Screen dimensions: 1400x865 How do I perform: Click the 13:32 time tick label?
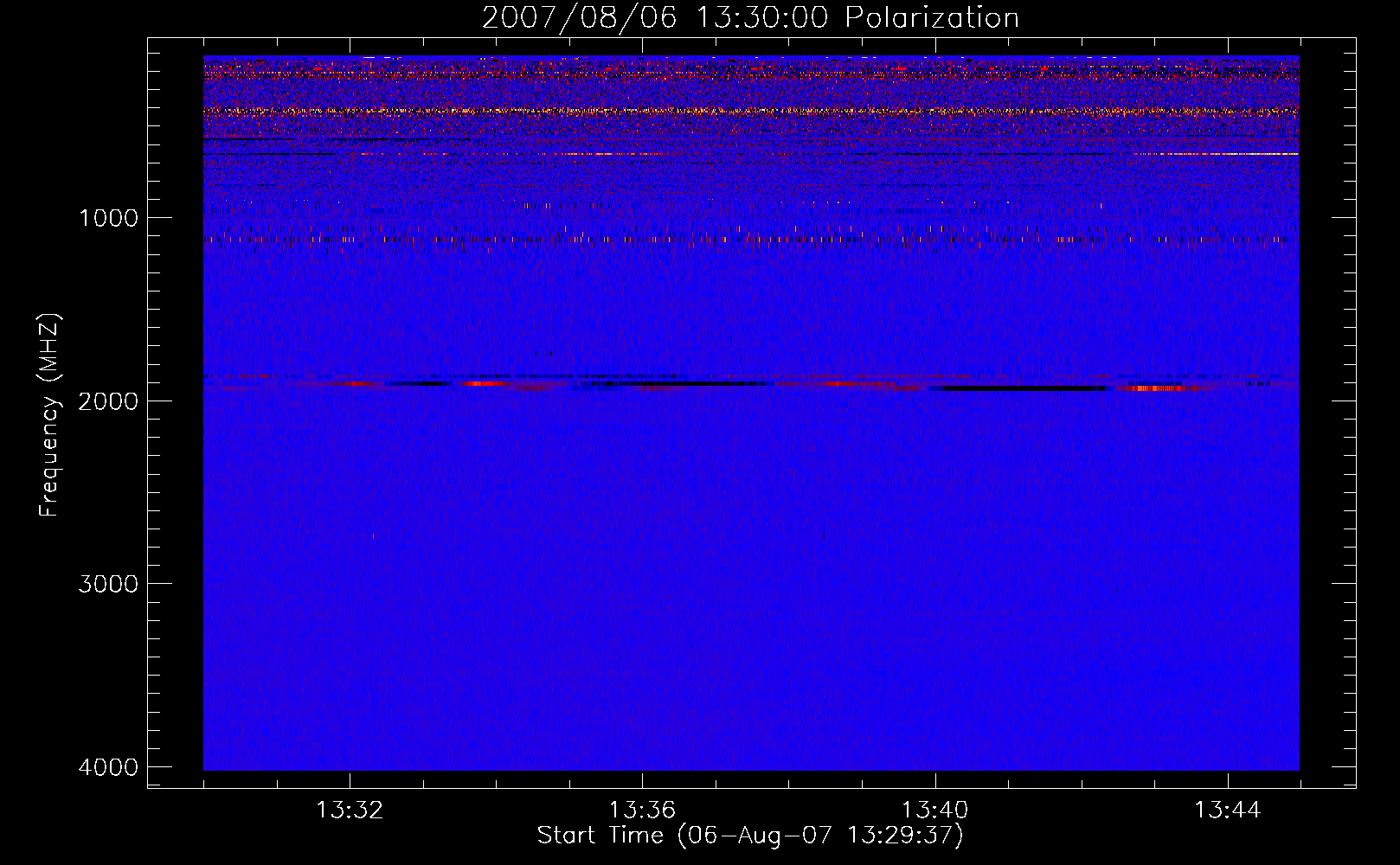(x=350, y=811)
